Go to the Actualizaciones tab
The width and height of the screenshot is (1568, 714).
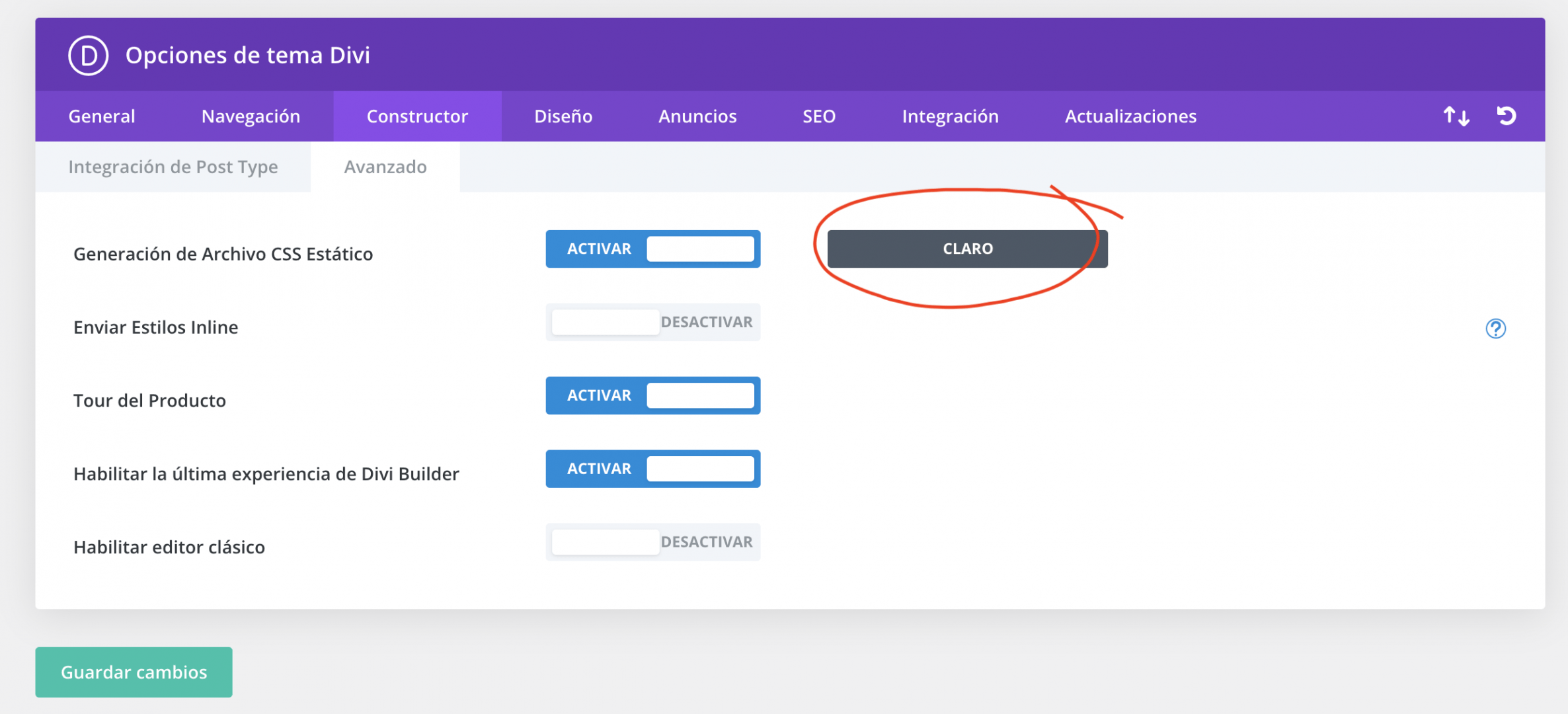click(1130, 116)
